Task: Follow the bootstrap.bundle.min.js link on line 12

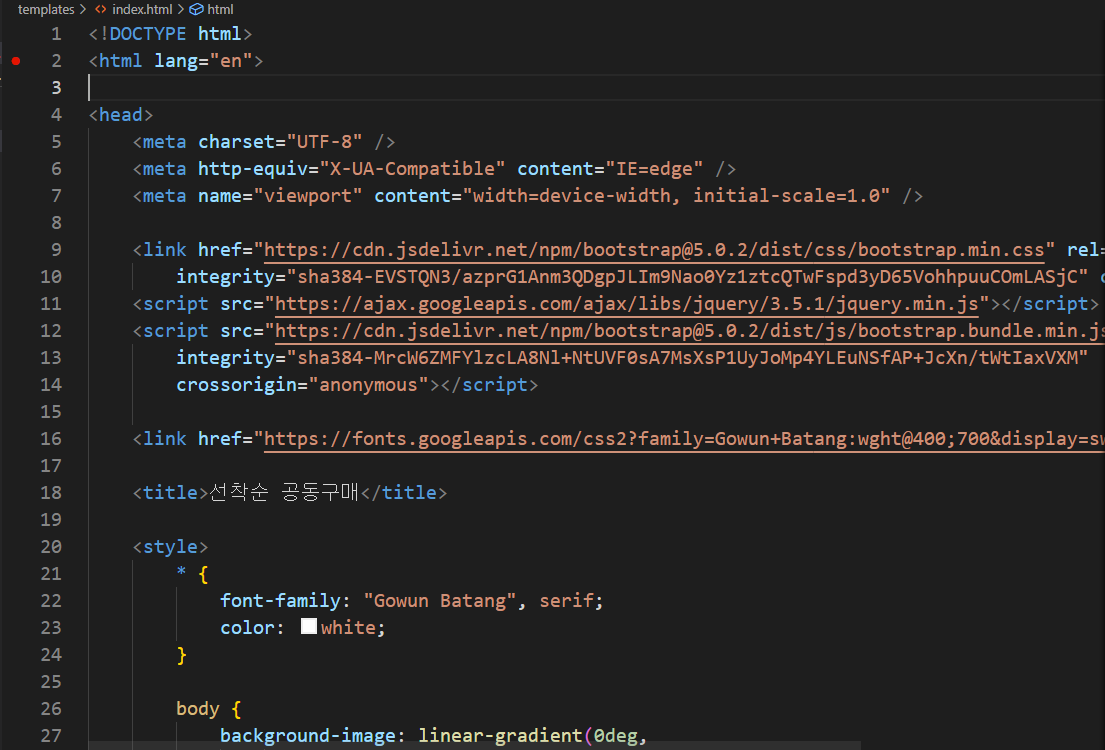Action: tap(689, 331)
